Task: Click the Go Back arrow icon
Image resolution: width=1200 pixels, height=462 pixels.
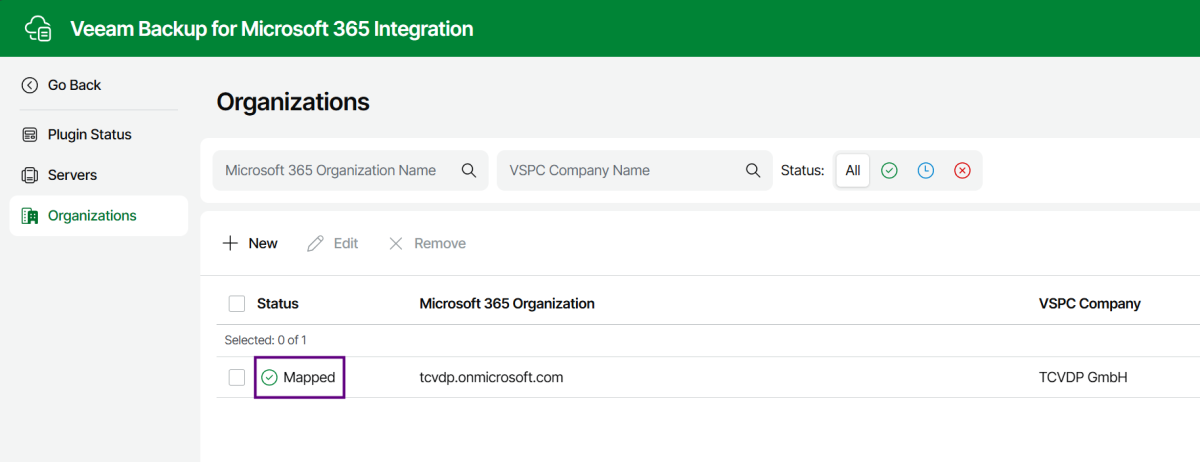Action: 30,86
